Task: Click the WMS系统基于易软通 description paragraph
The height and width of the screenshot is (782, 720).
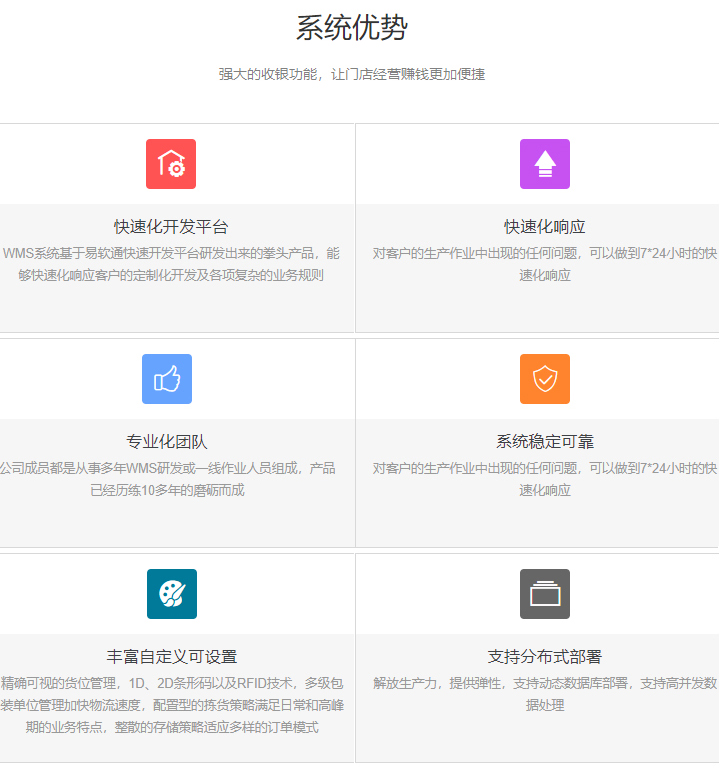Action: point(171,264)
